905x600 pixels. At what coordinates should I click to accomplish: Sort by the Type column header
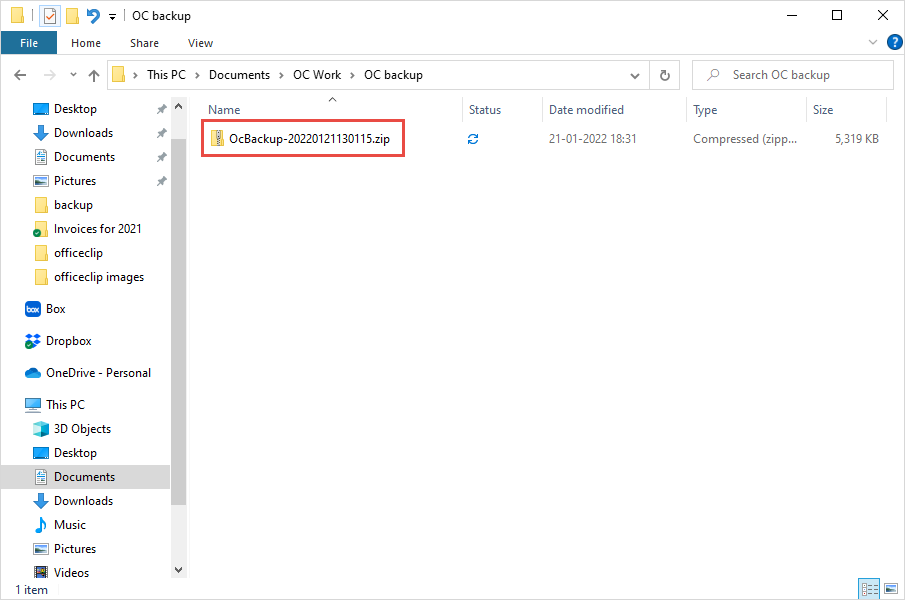705,110
